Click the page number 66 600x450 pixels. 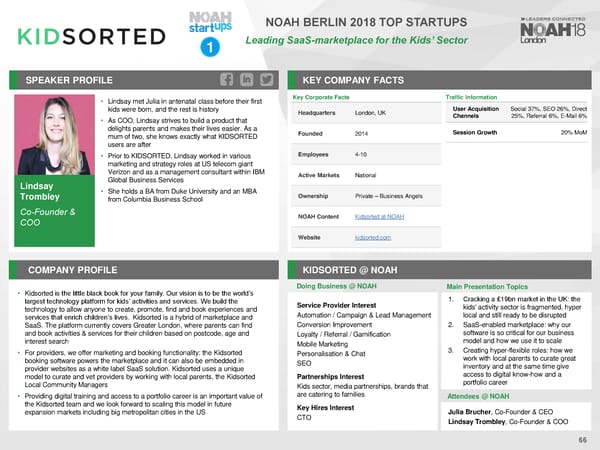click(581, 438)
